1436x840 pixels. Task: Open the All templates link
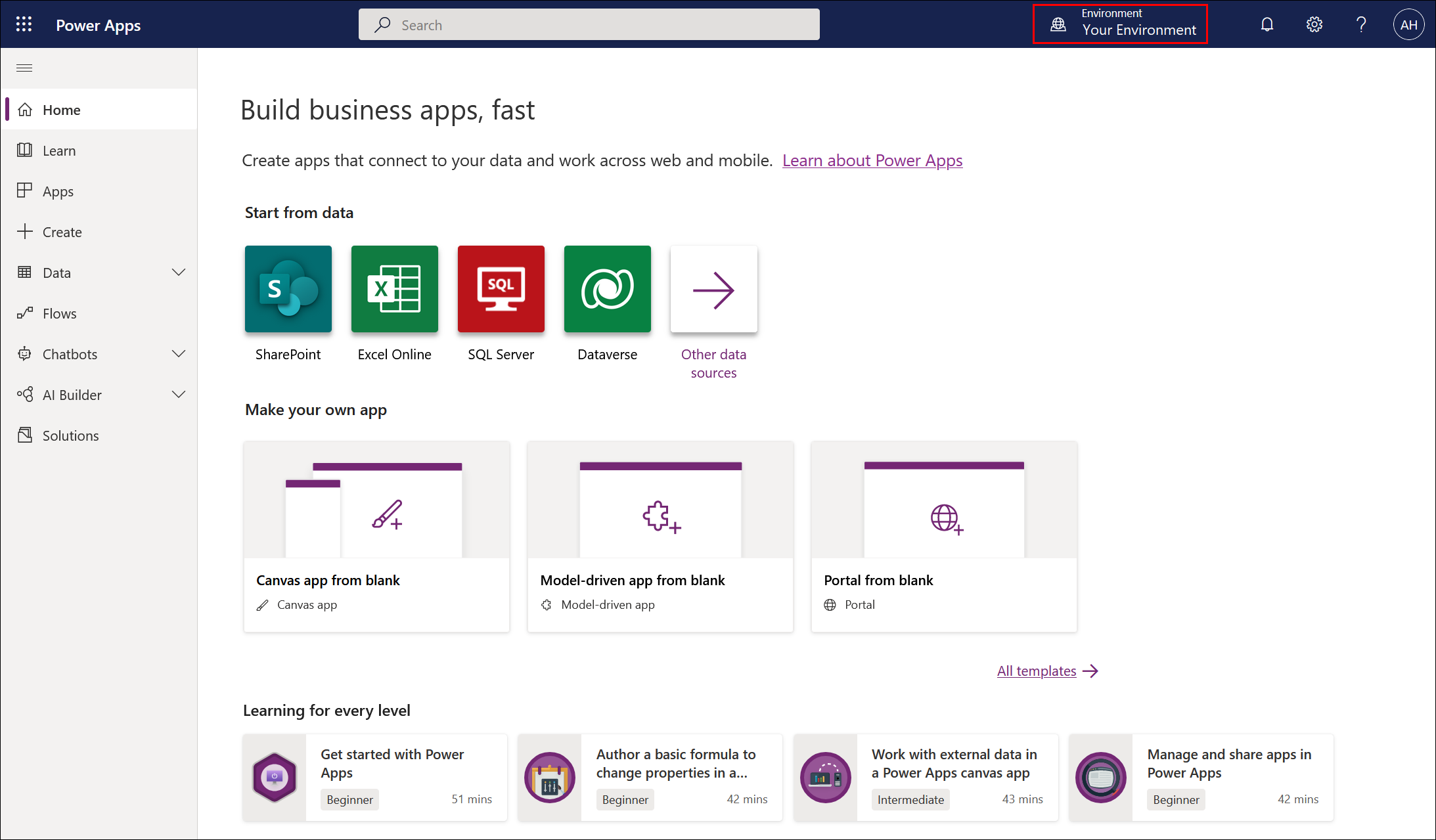(x=1037, y=671)
